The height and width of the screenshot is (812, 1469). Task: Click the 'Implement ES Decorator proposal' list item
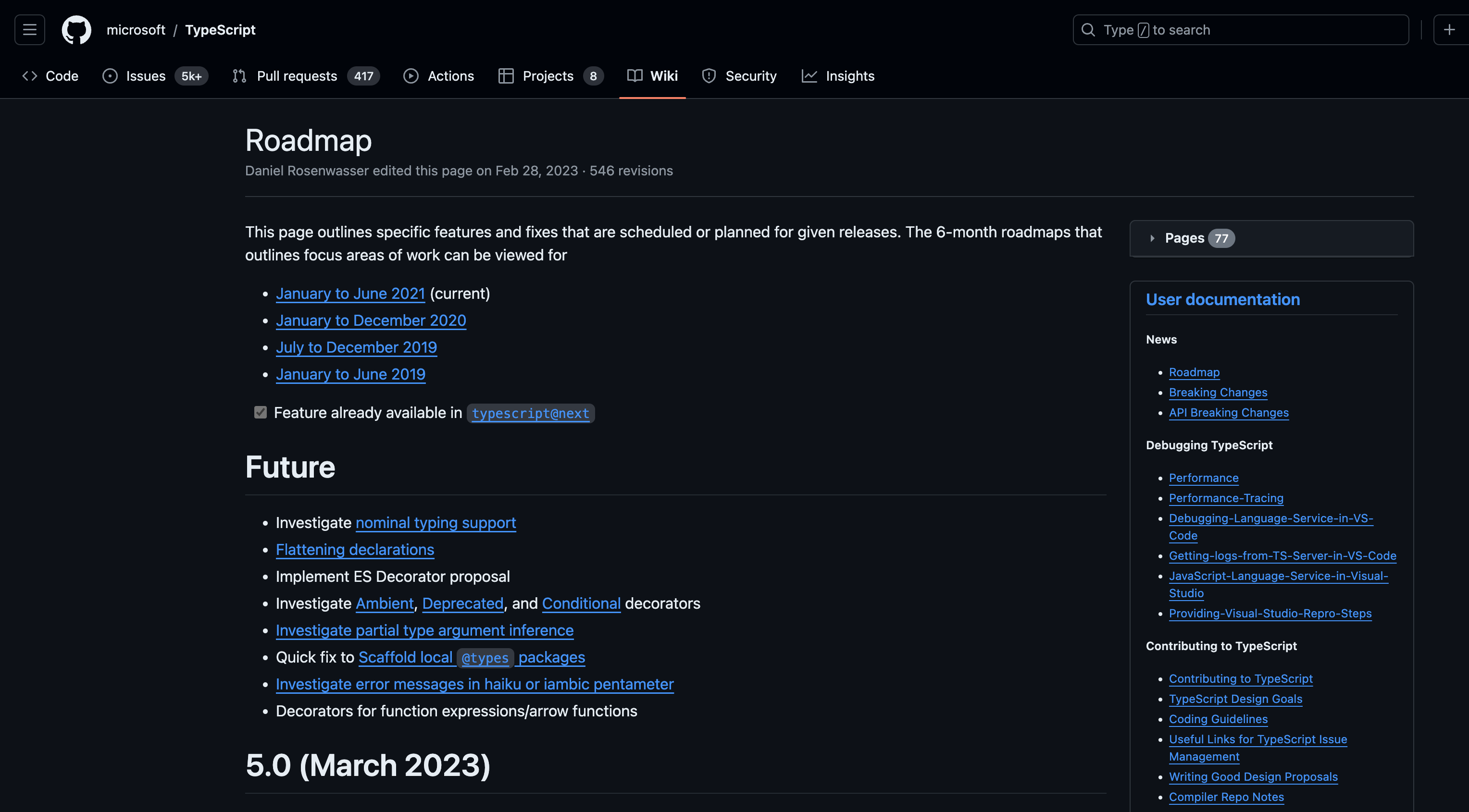click(x=392, y=576)
